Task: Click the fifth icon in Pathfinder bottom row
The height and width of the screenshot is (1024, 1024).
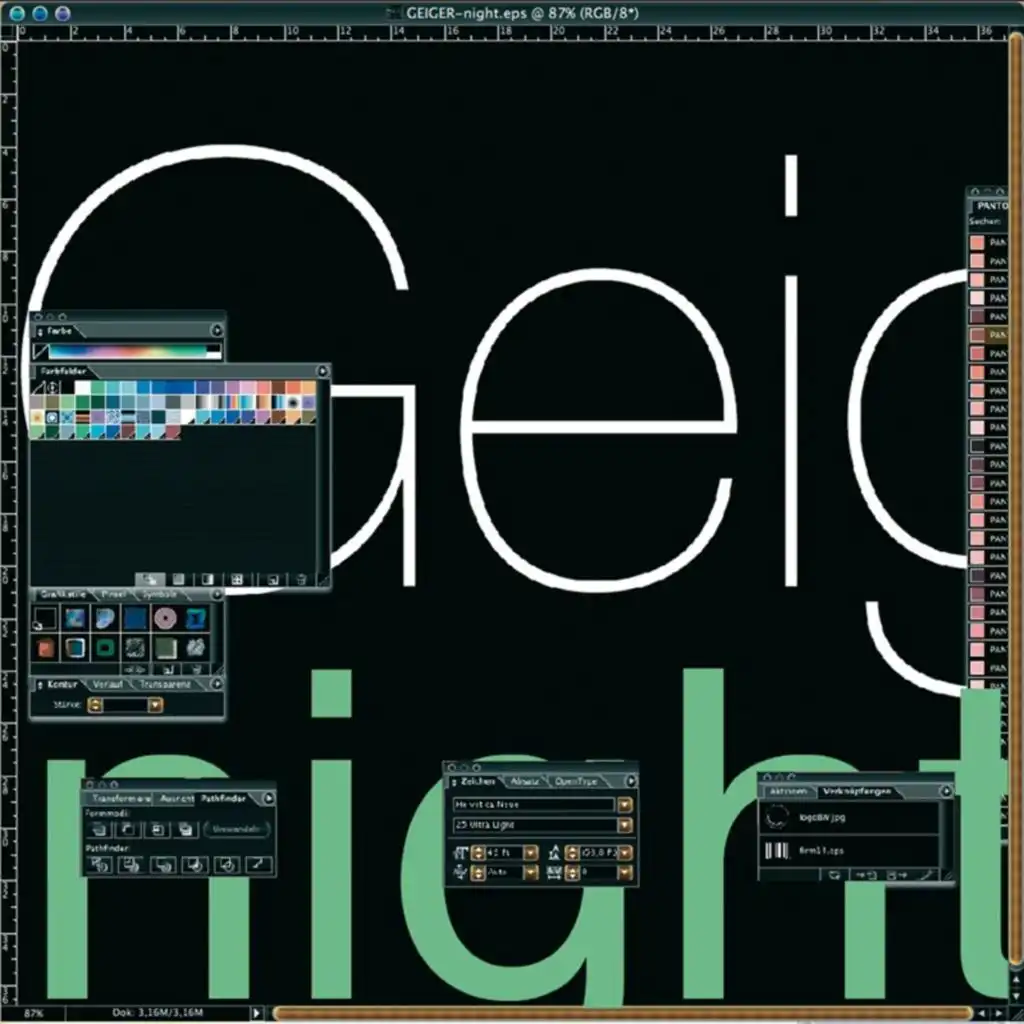Action: (227, 865)
